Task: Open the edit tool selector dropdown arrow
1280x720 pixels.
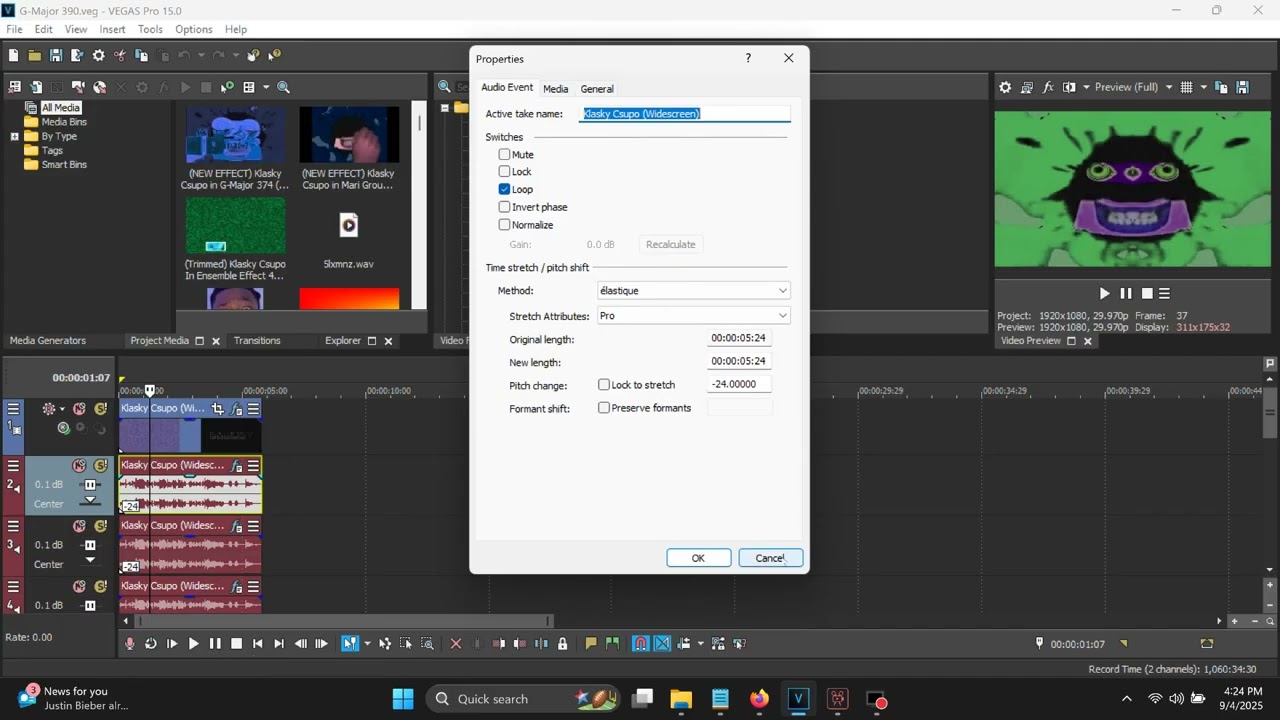Action: (367, 644)
